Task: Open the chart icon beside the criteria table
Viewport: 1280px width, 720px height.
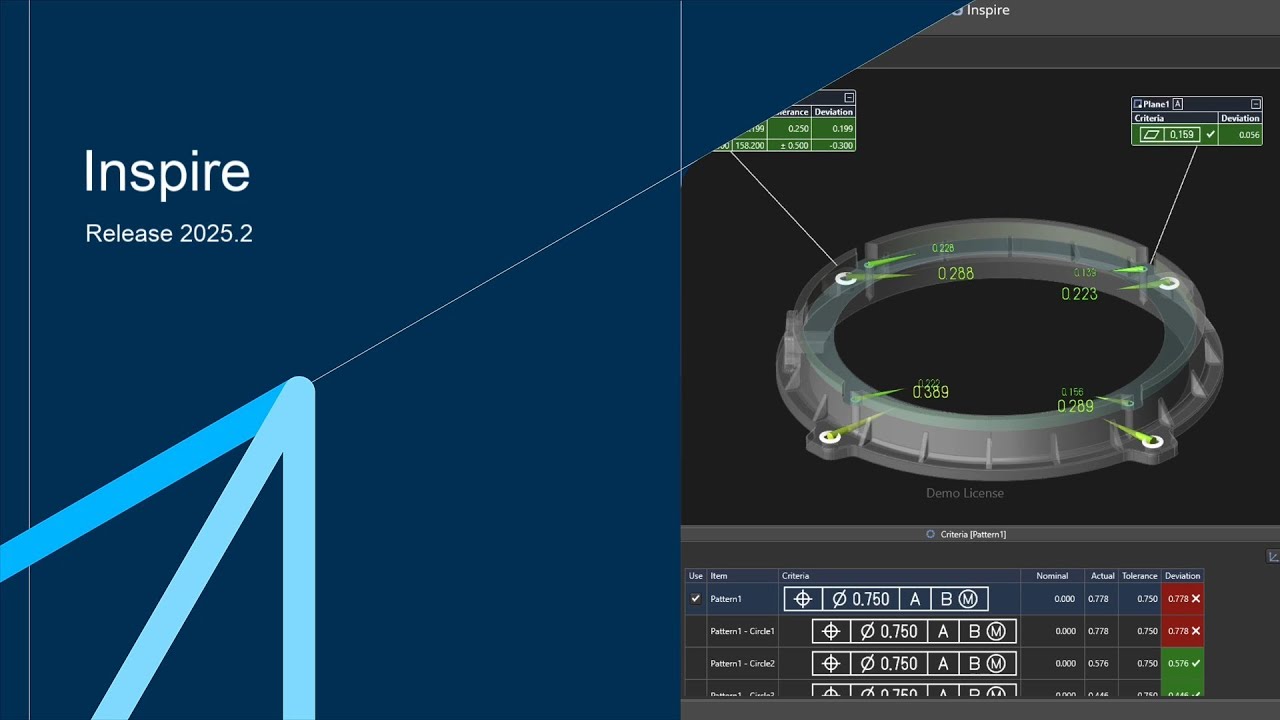Action: point(1273,556)
